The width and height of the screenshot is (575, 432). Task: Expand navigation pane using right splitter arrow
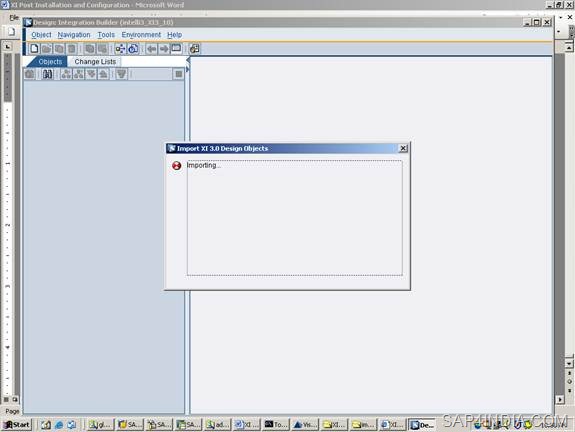click(x=188, y=69)
